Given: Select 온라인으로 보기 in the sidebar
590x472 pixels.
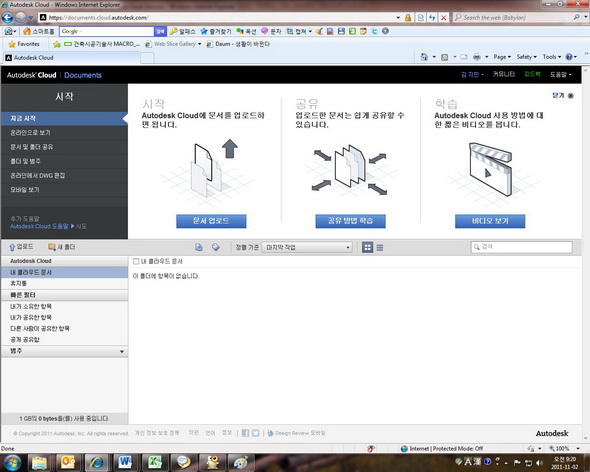Looking at the screenshot, I should [x=64, y=132].
